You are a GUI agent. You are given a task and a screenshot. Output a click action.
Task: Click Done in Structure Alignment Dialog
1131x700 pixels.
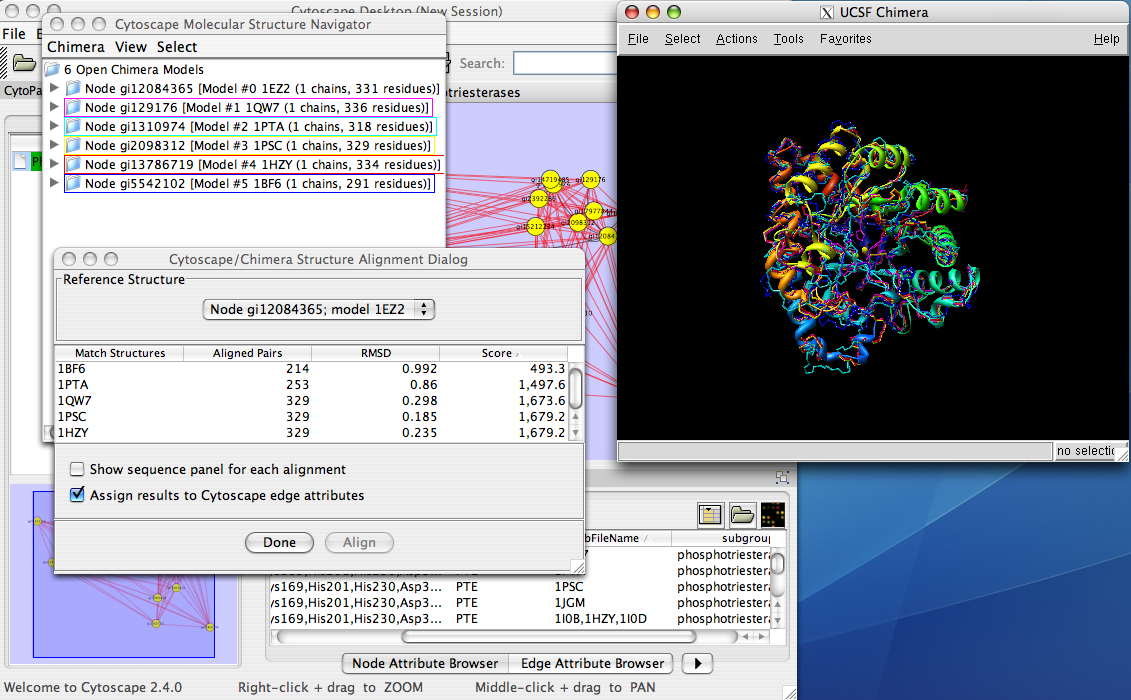pos(279,543)
